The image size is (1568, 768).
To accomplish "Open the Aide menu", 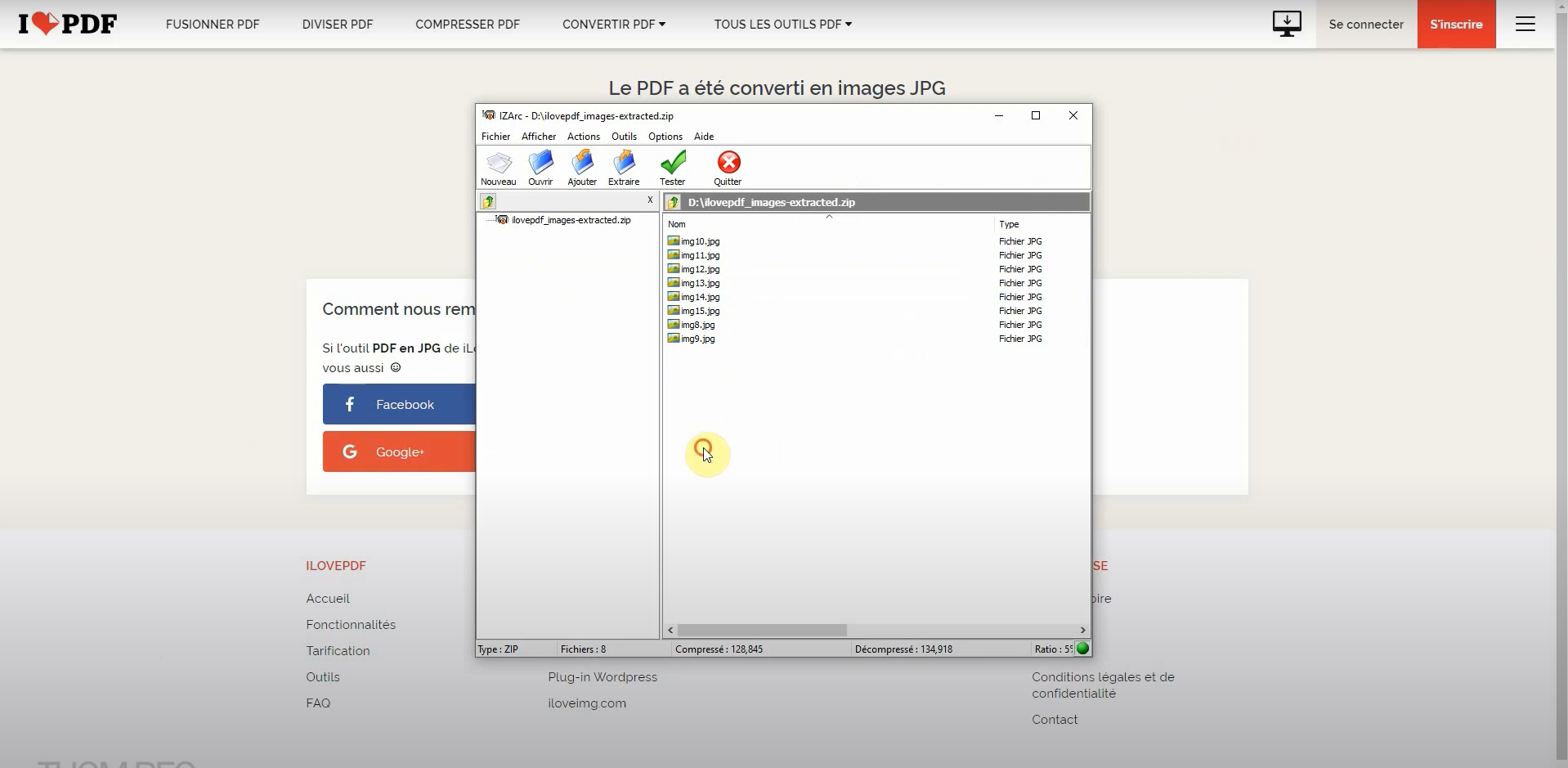I will pyautogui.click(x=704, y=137).
